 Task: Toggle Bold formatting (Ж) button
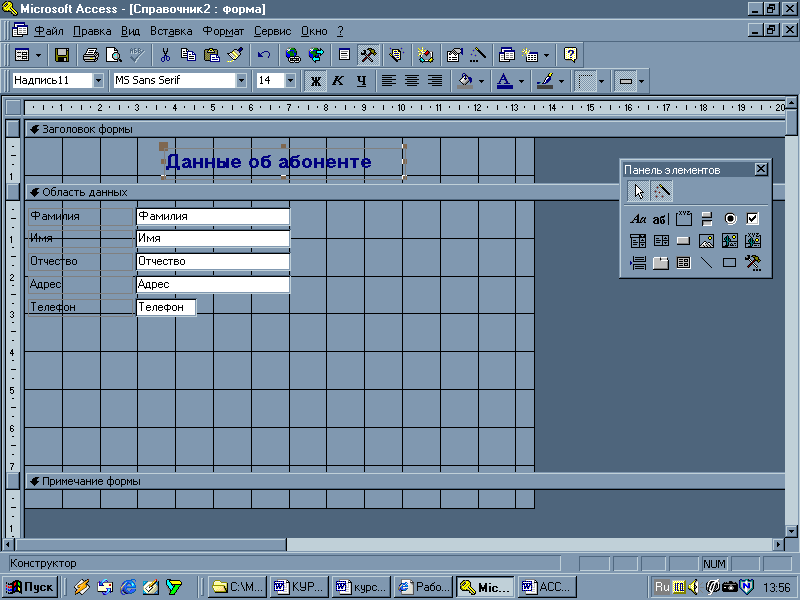point(316,81)
